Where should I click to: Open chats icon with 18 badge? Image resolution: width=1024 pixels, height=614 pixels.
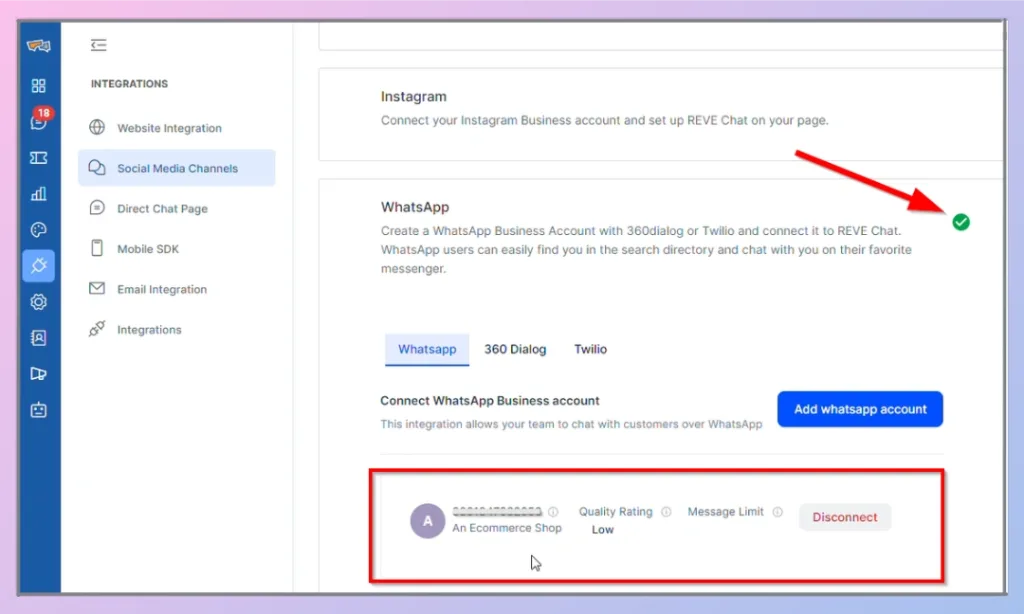click(x=39, y=120)
